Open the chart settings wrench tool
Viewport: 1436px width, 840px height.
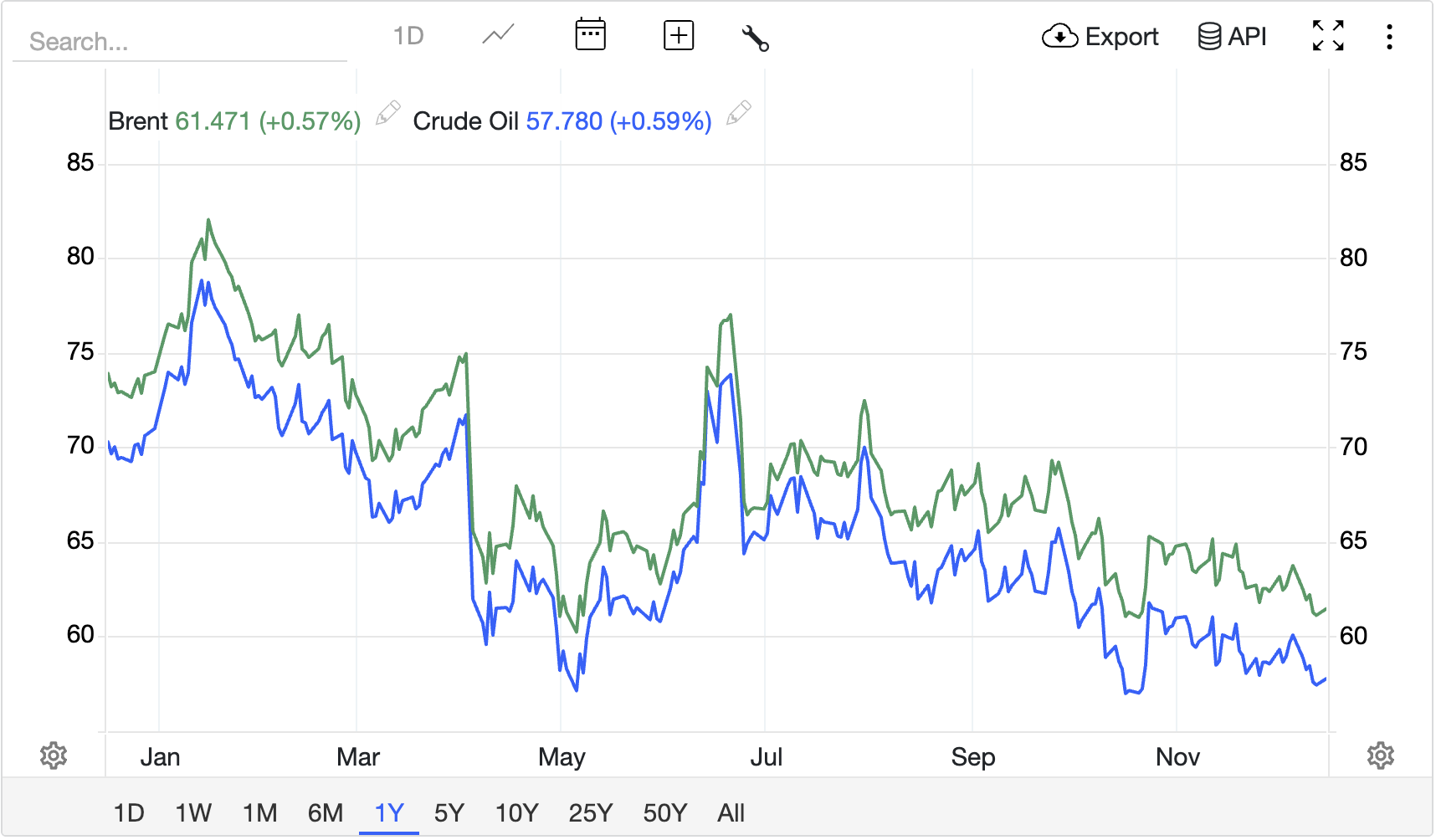tap(755, 37)
